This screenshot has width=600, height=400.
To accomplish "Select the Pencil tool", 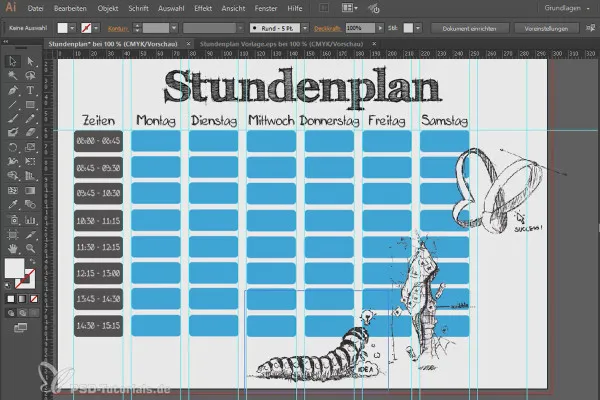I will [30, 119].
